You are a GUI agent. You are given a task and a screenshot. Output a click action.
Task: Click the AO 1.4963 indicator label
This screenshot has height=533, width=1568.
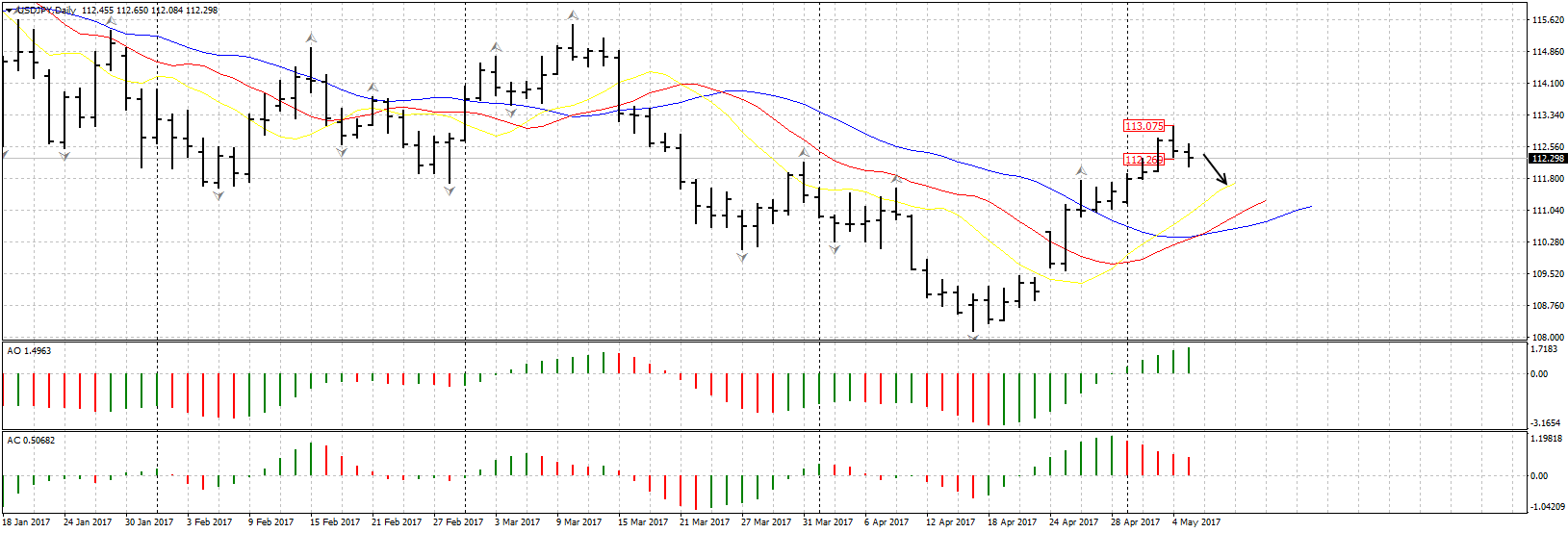coord(29,351)
